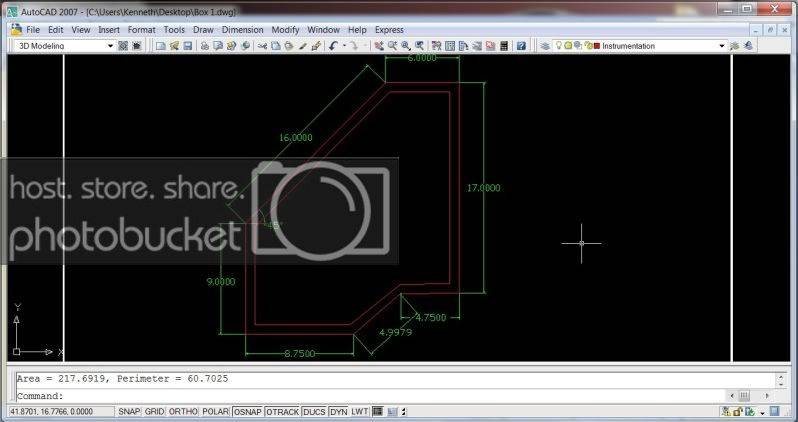Expand the Undo history arrow
The image size is (798, 422).
coord(344,46)
